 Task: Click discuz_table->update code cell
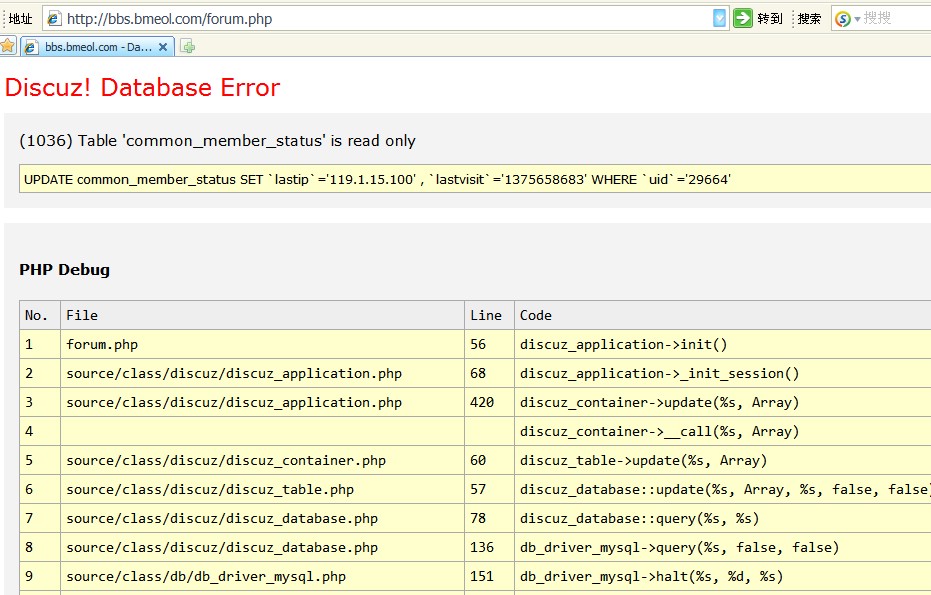point(723,460)
